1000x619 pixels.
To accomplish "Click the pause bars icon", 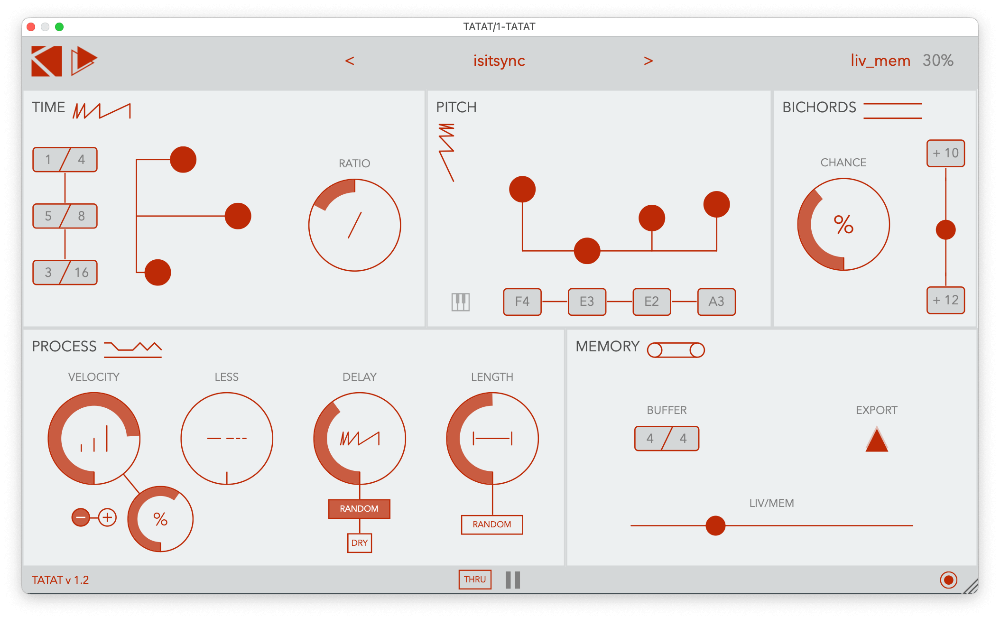I will [513, 580].
